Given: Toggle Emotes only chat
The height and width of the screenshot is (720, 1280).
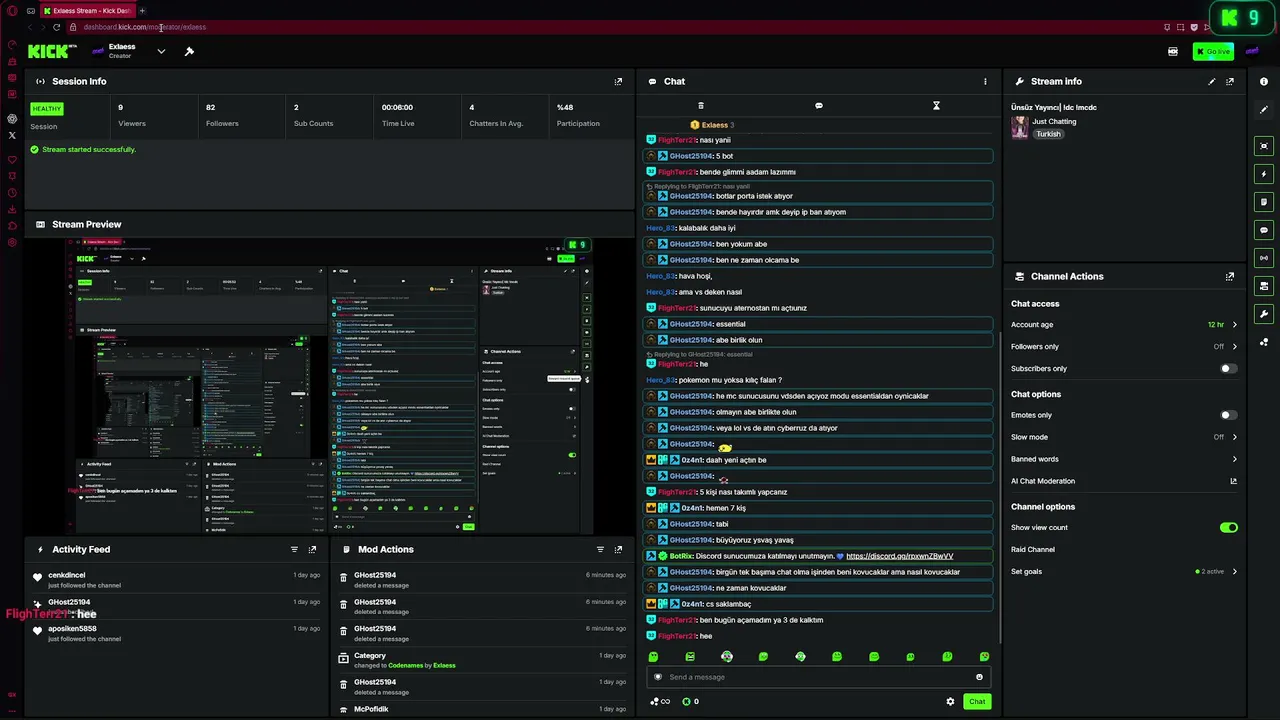Looking at the screenshot, I should 1229,415.
